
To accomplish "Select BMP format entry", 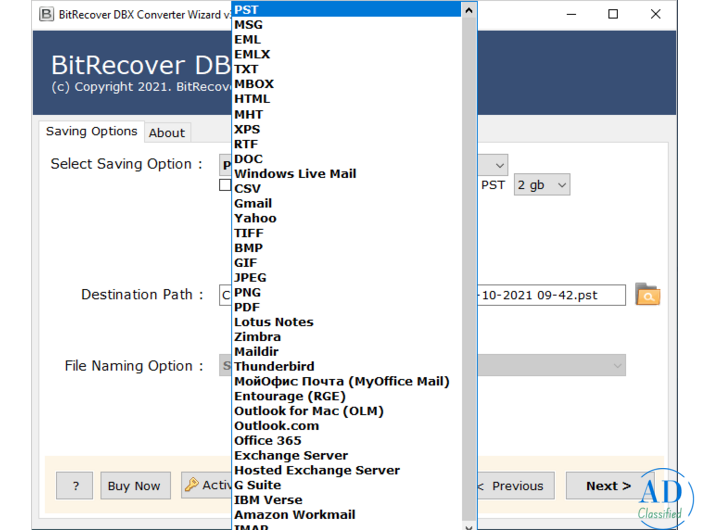I will coord(347,248).
